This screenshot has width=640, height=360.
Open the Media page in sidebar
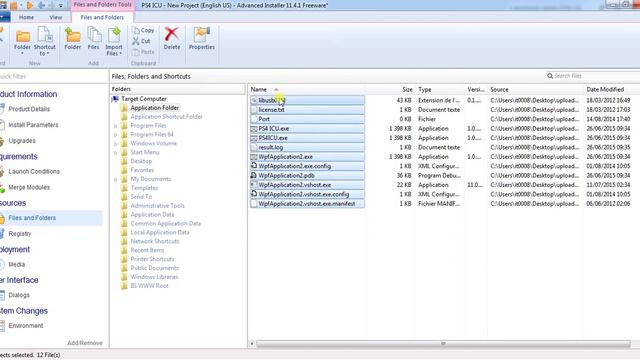16,264
